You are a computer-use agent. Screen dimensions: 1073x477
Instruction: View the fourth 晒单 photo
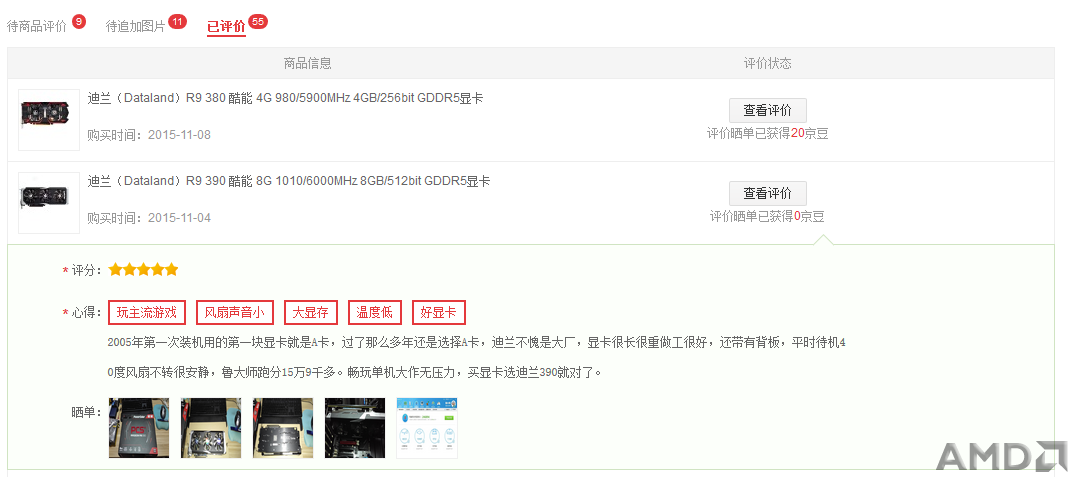tap(354, 428)
